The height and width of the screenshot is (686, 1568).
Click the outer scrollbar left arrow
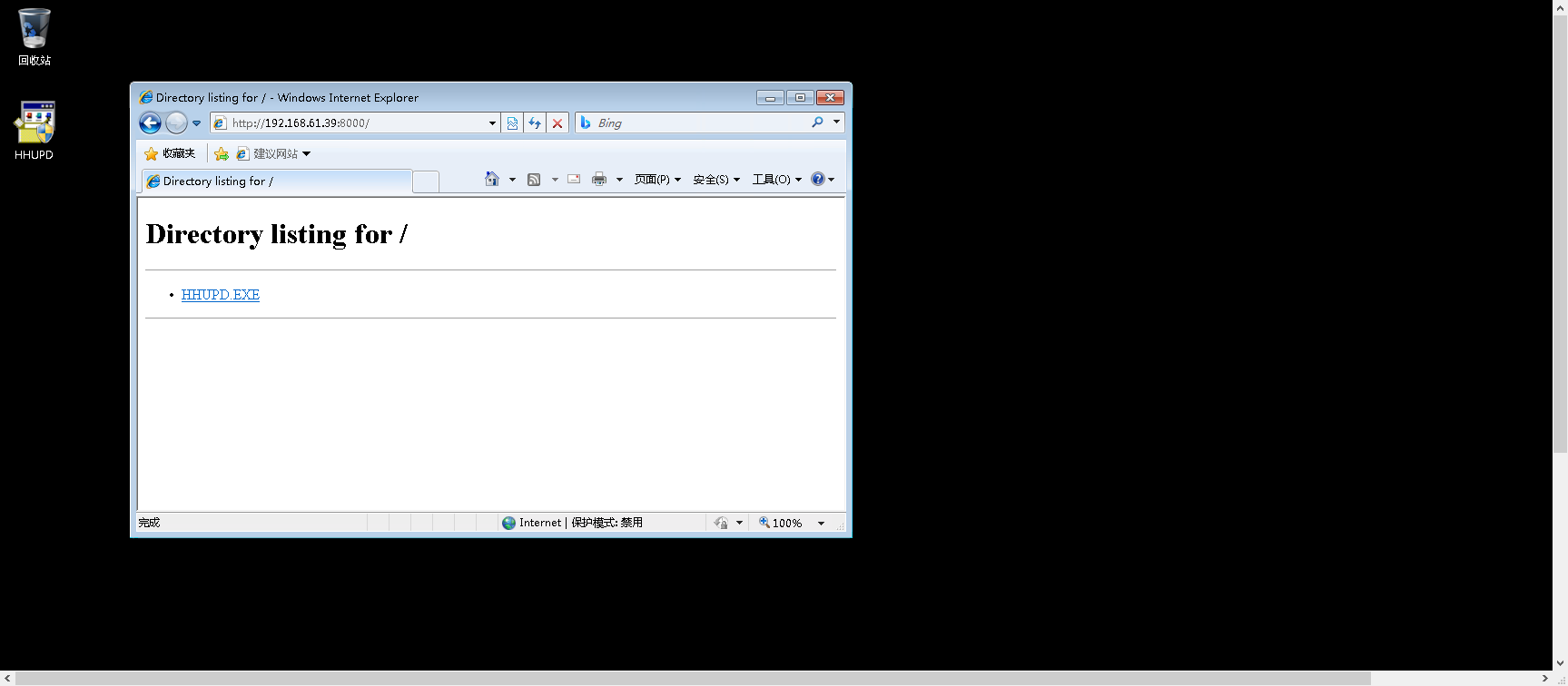(7, 679)
